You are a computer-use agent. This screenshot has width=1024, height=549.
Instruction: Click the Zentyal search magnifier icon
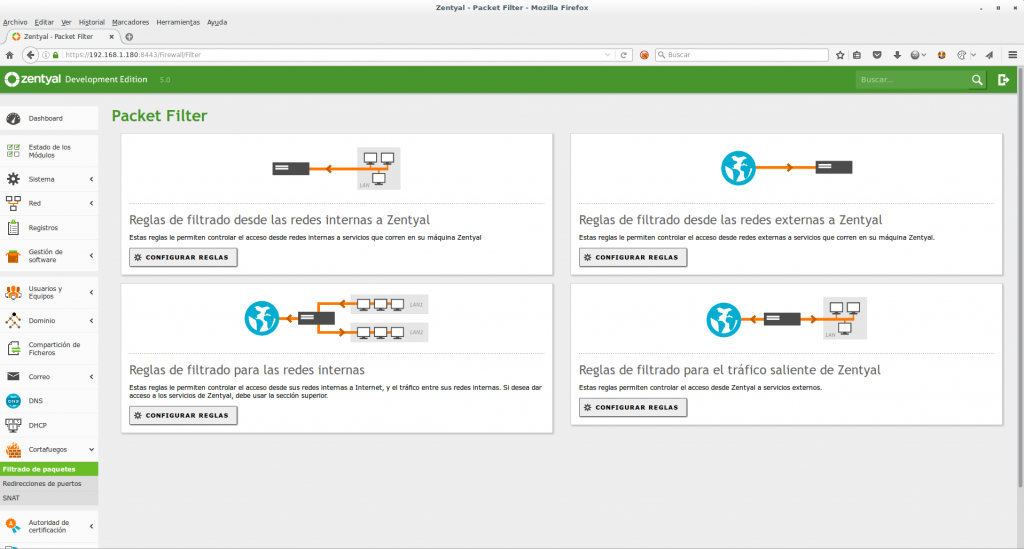[977, 80]
